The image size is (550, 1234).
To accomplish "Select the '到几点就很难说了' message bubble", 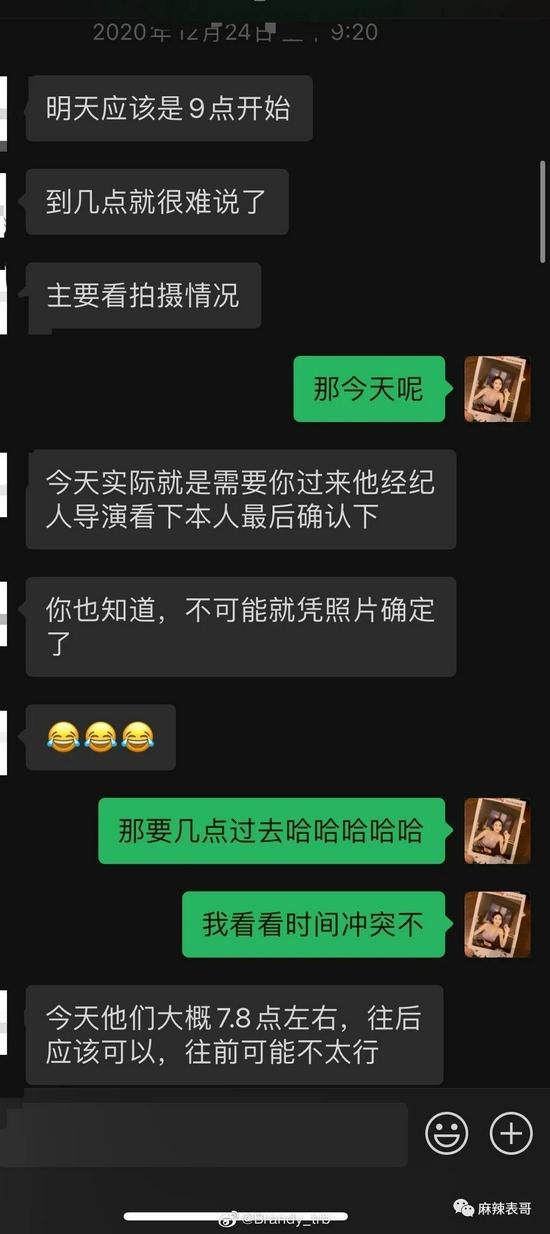I will pos(157,202).
